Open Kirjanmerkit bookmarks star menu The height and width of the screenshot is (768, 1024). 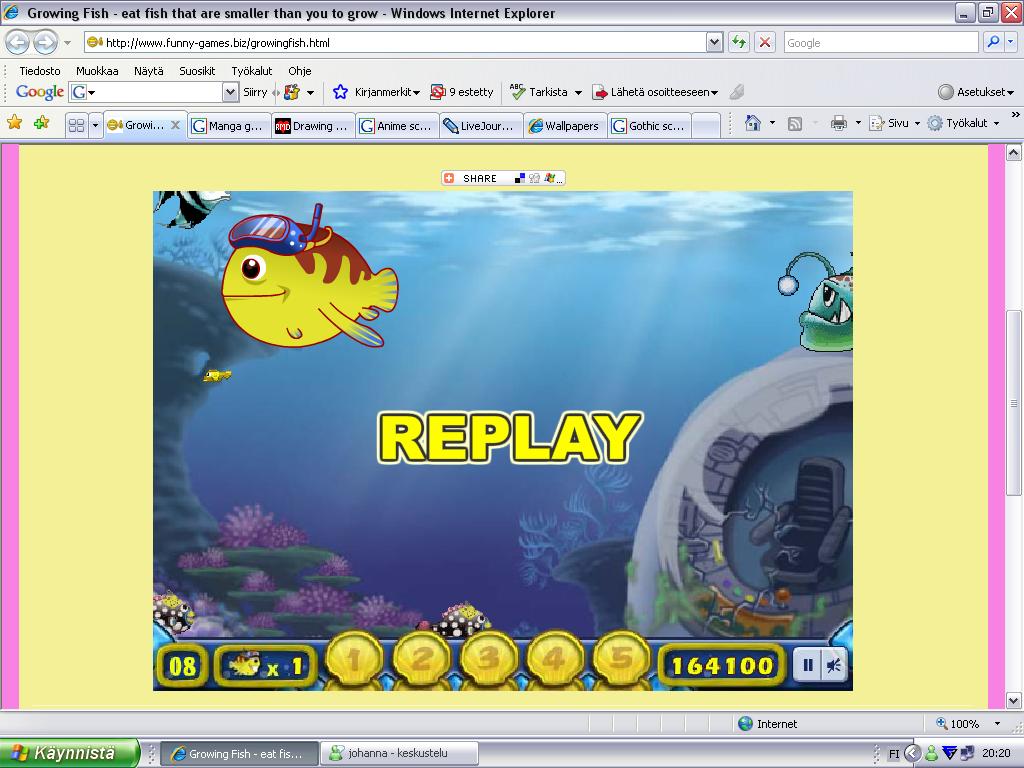376,92
